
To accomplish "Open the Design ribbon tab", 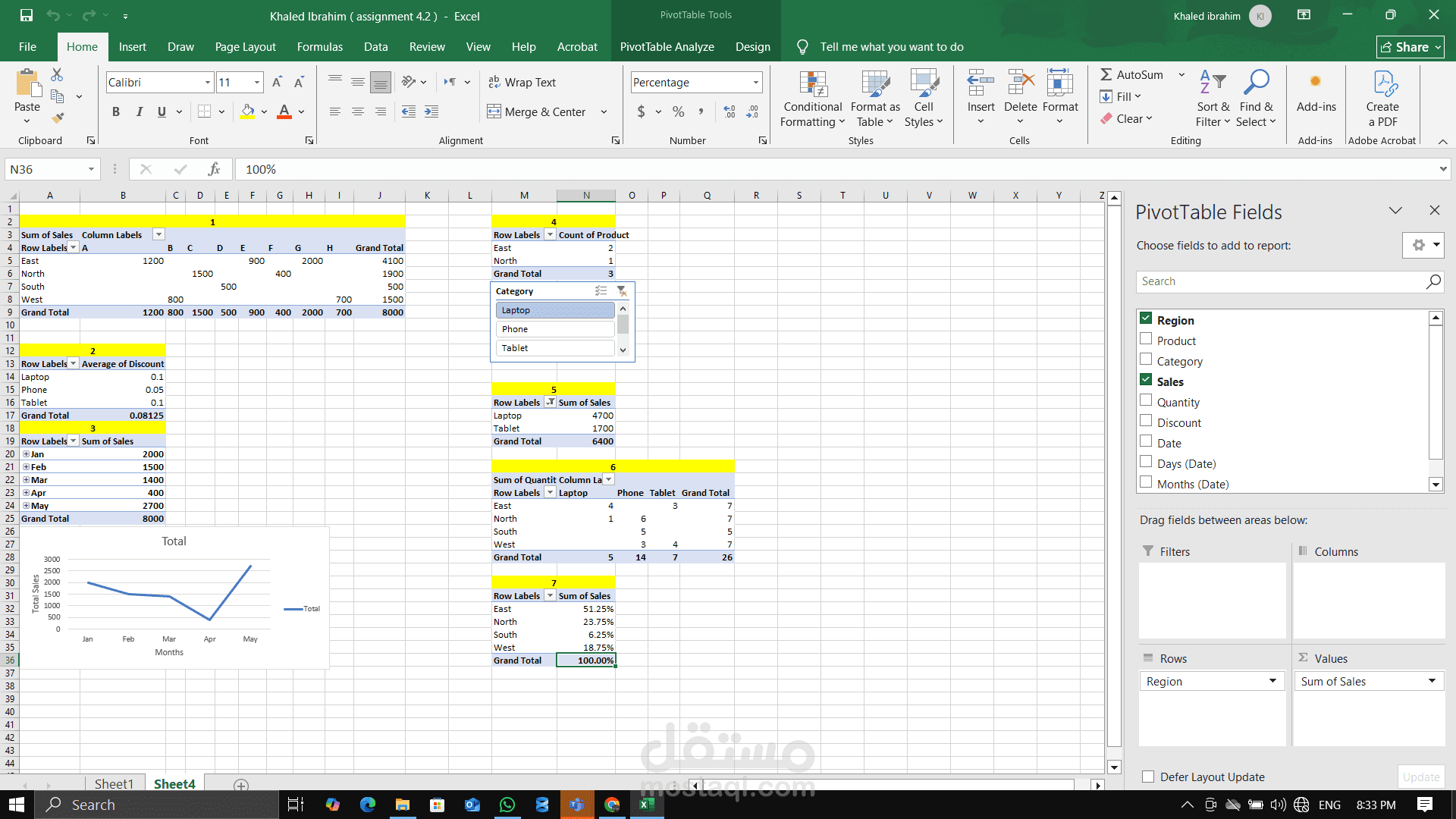I will (x=752, y=46).
